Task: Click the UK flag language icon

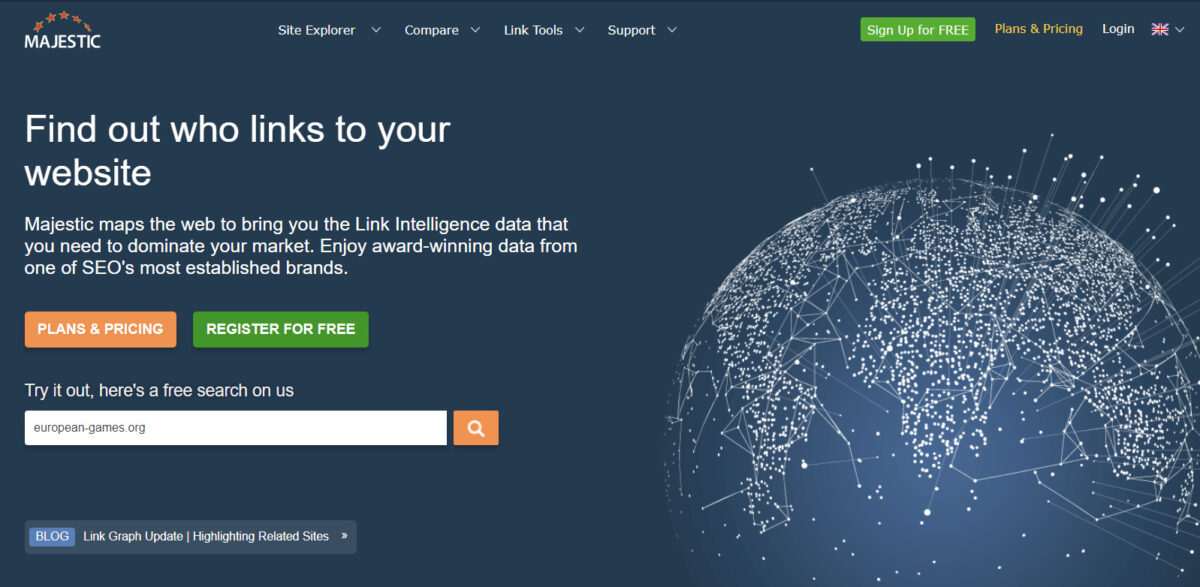Action: click(x=1160, y=30)
